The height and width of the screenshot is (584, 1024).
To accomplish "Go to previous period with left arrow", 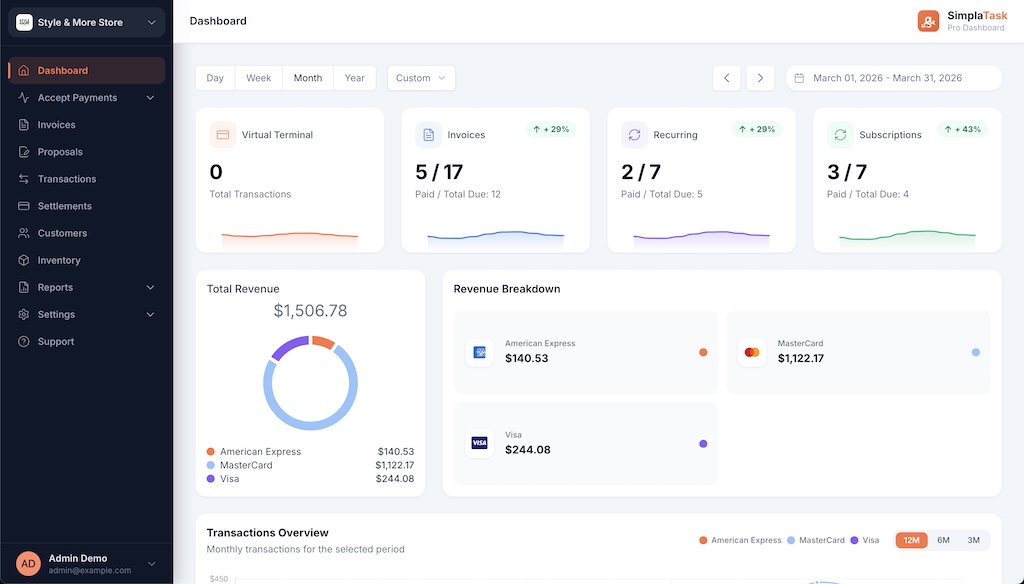I will 727,78.
